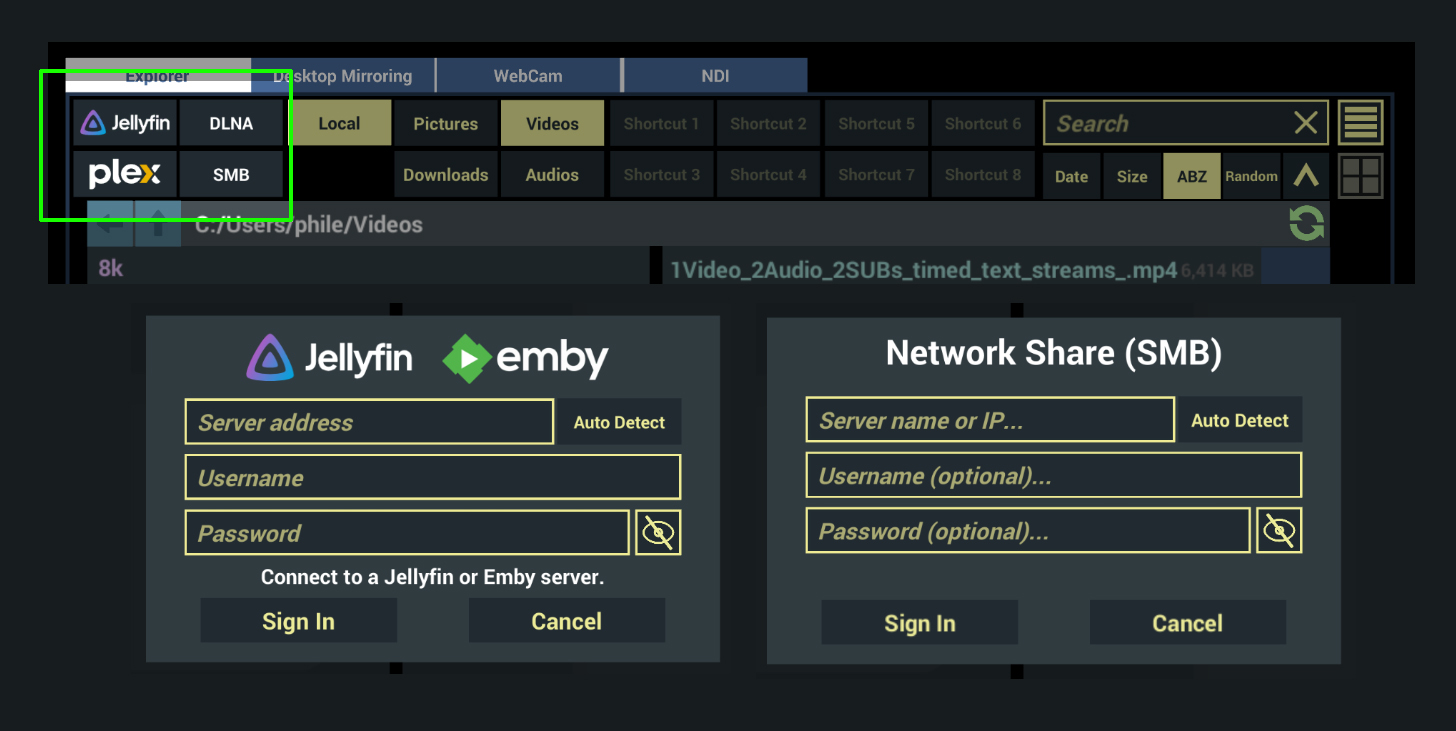
Task: Click the Jellyfin logo in dialog
Action: (329, 358)
